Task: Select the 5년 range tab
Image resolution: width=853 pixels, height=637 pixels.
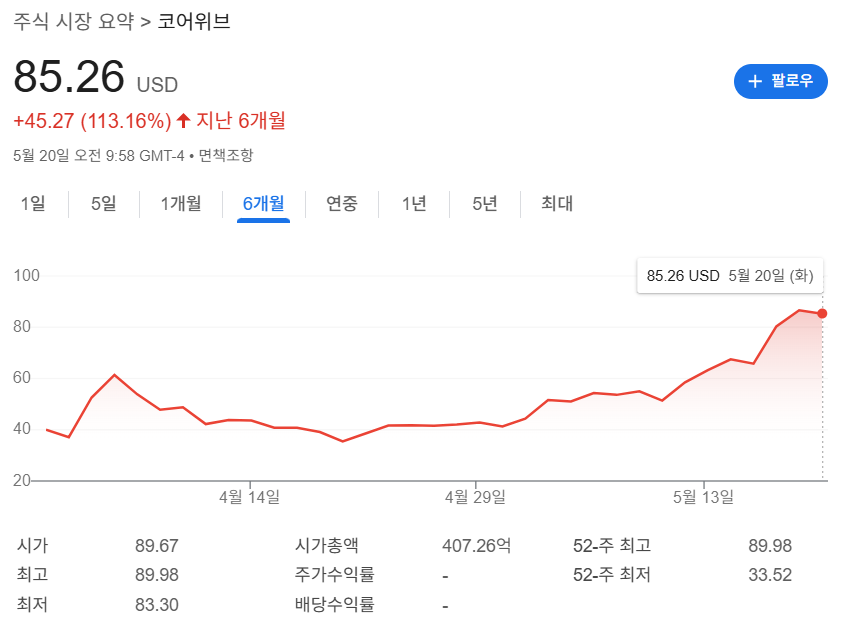Action: (483, 203)
